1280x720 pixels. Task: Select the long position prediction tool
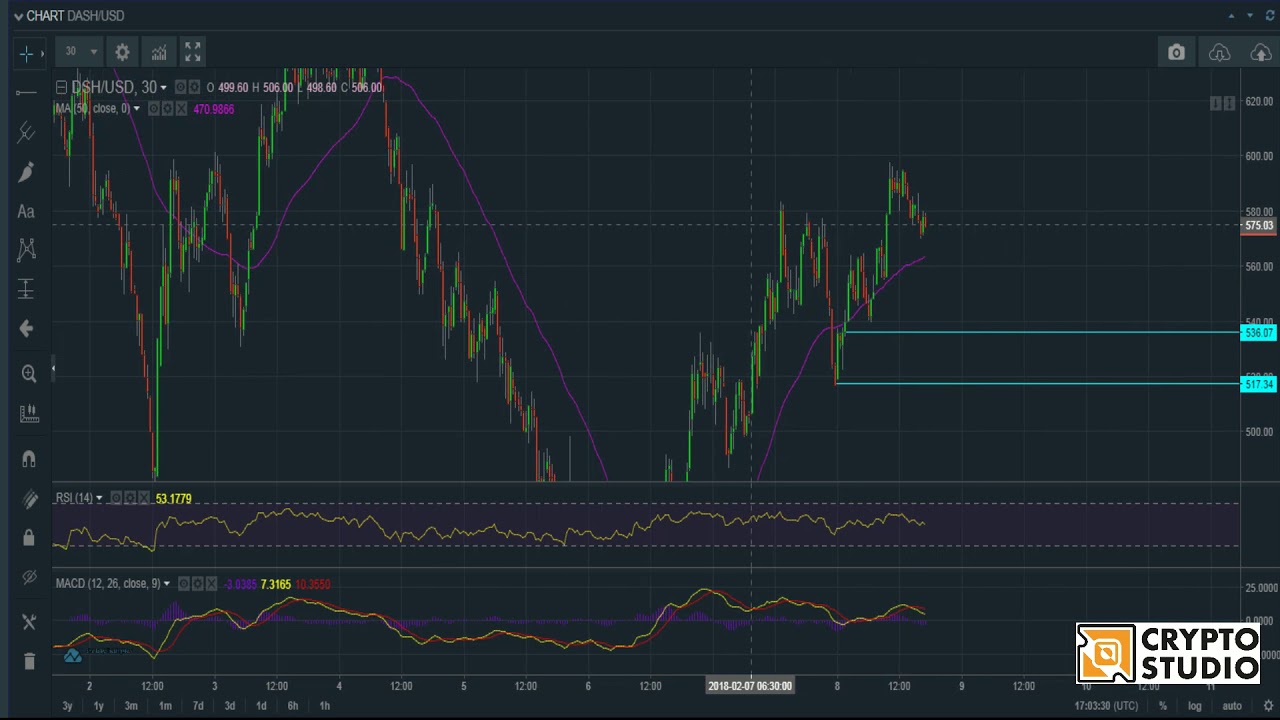[x=27, y=290]
